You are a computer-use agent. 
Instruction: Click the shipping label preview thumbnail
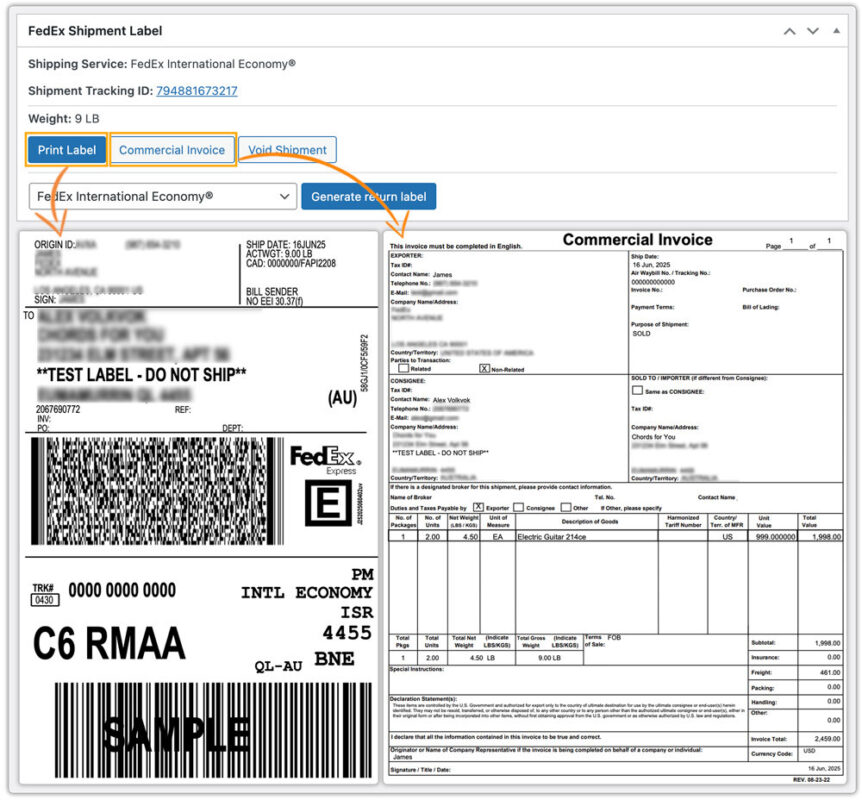[x=199, y=507]
